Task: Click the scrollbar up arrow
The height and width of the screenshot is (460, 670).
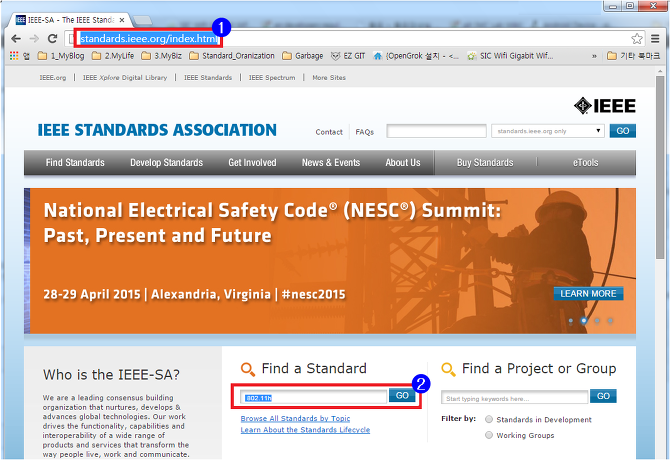Action: point(661,71)
